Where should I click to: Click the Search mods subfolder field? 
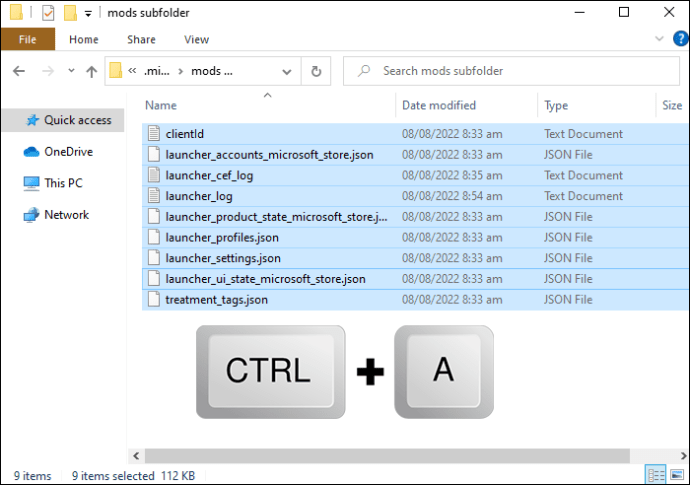tap(511, 71)
